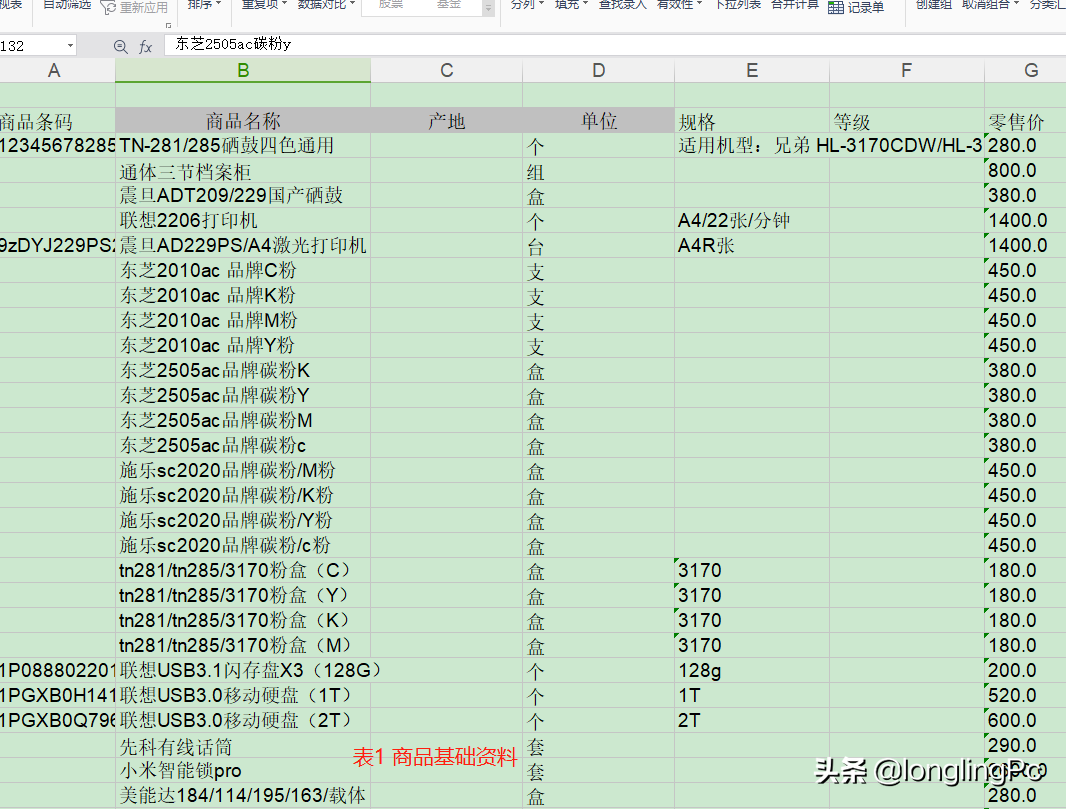Viewport: 1066px width, 809px height.
Task: Select cell 东芝2505ac品牌碳粉K
Action: [x=243, y=371]
